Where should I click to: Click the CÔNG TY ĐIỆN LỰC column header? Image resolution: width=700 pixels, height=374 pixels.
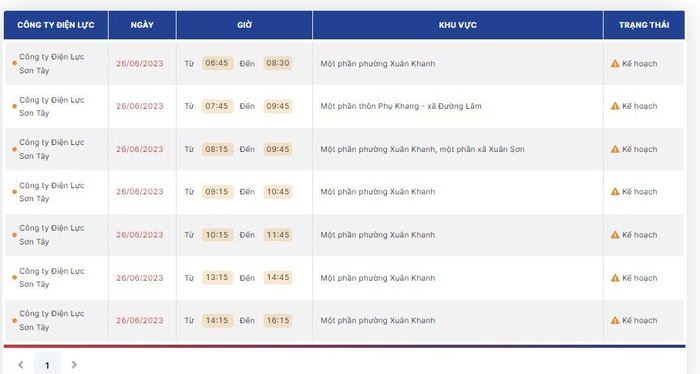pos(56,25)
